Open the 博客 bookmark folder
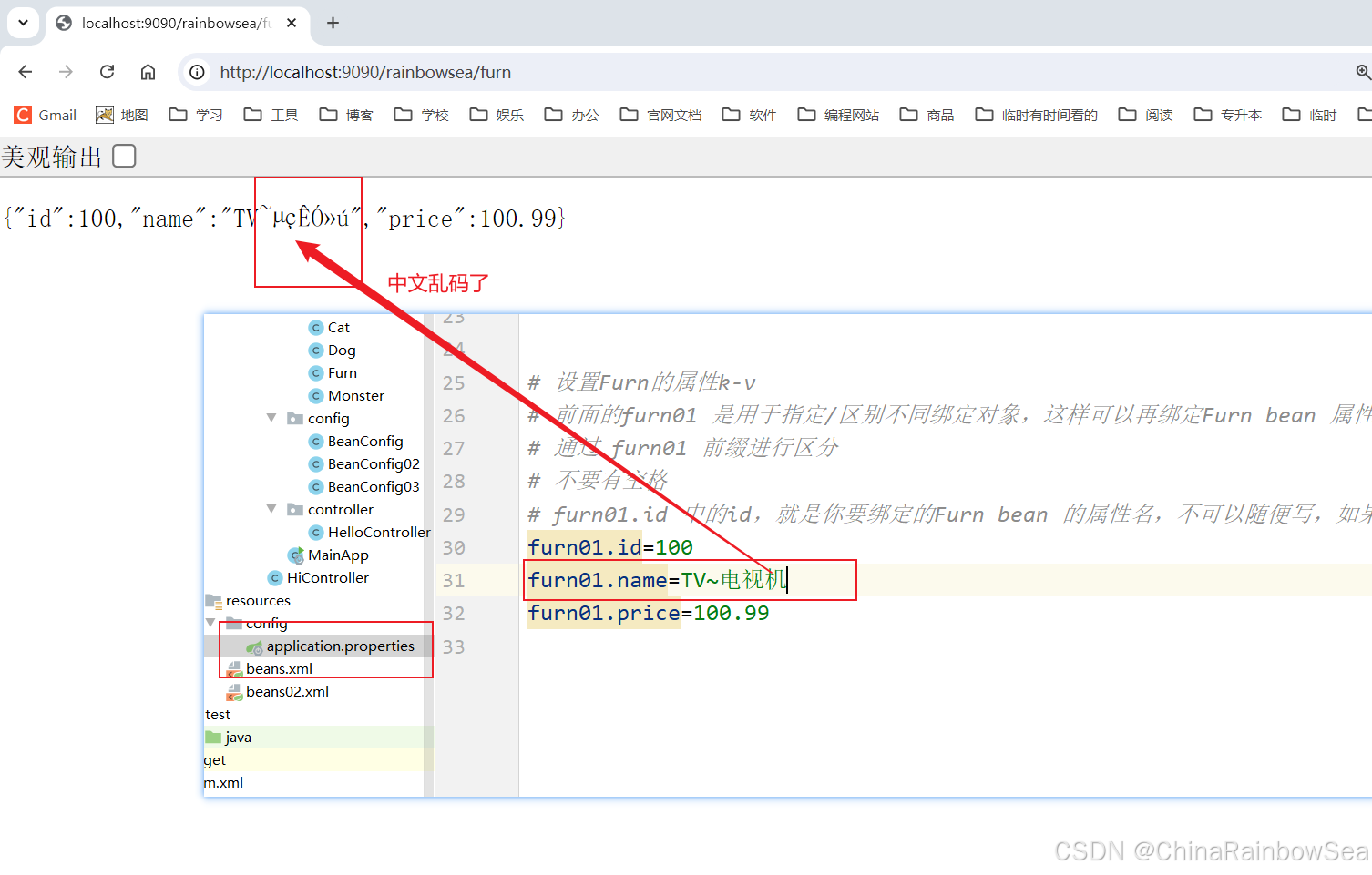The height and width of the screenshot is (875, 1372). (346, 115)
